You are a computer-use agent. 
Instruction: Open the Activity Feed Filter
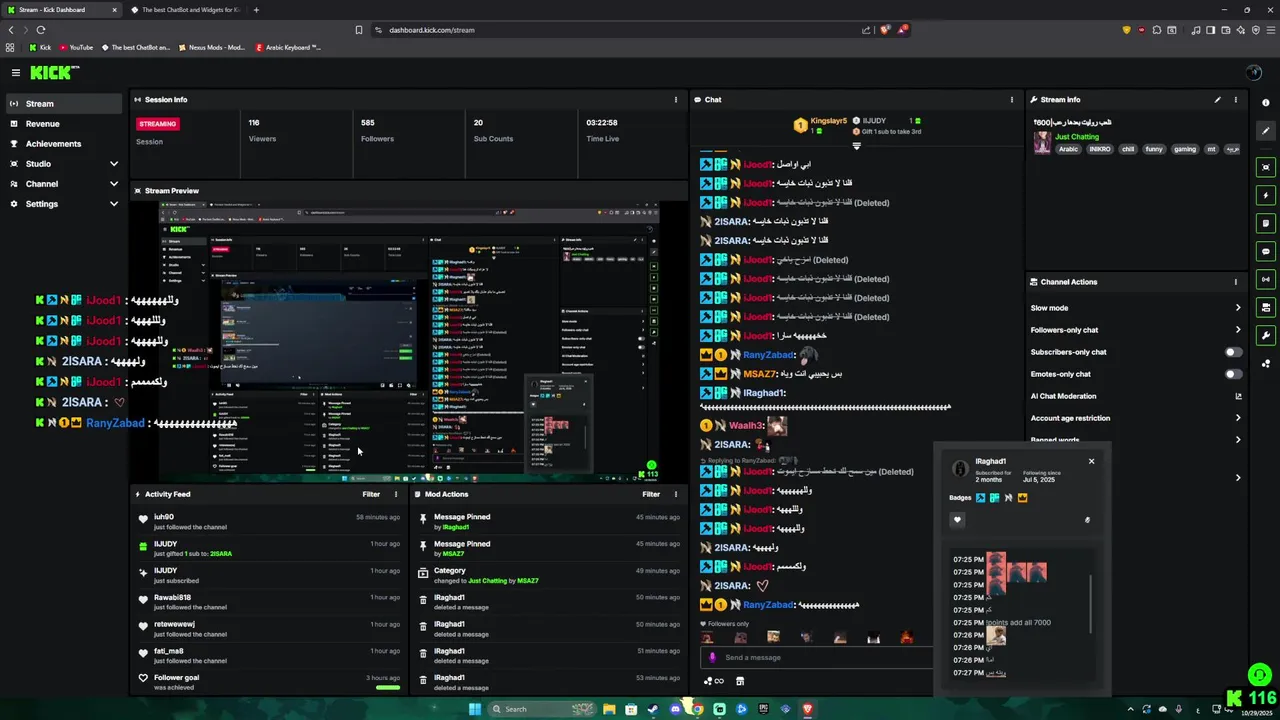[x=371, y=494]
